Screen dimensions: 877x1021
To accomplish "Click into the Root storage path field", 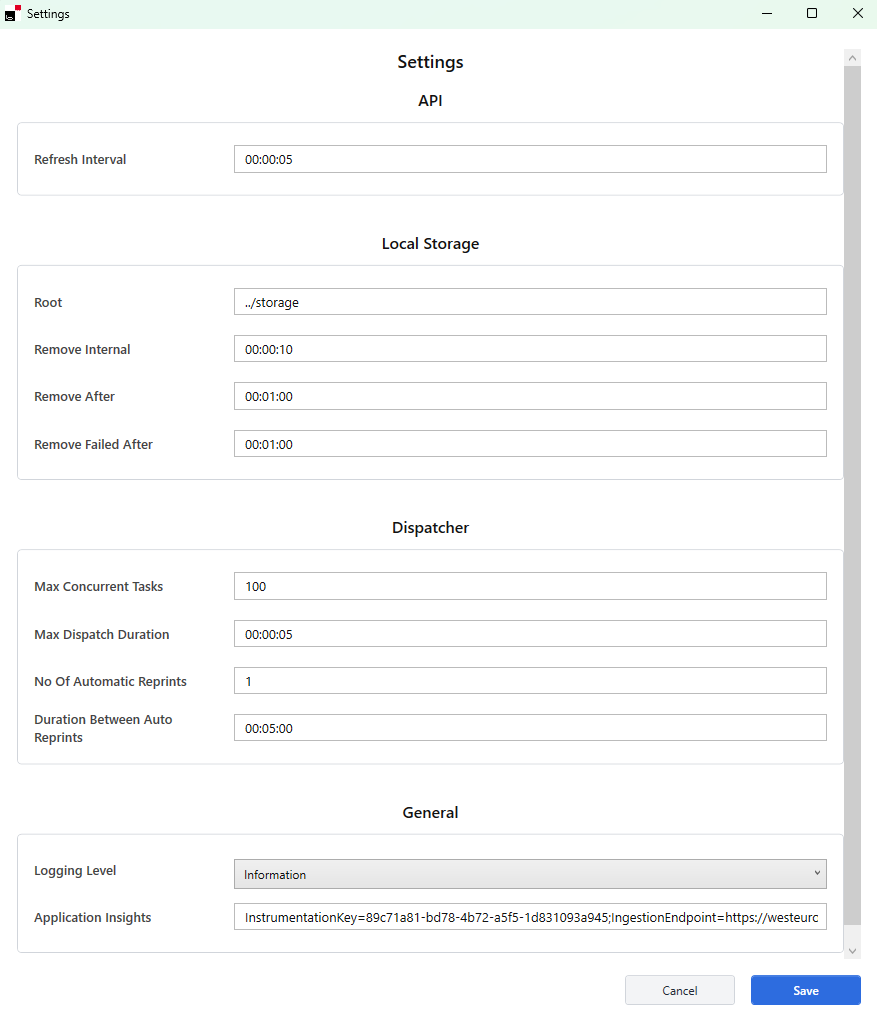I will point(530,302).
